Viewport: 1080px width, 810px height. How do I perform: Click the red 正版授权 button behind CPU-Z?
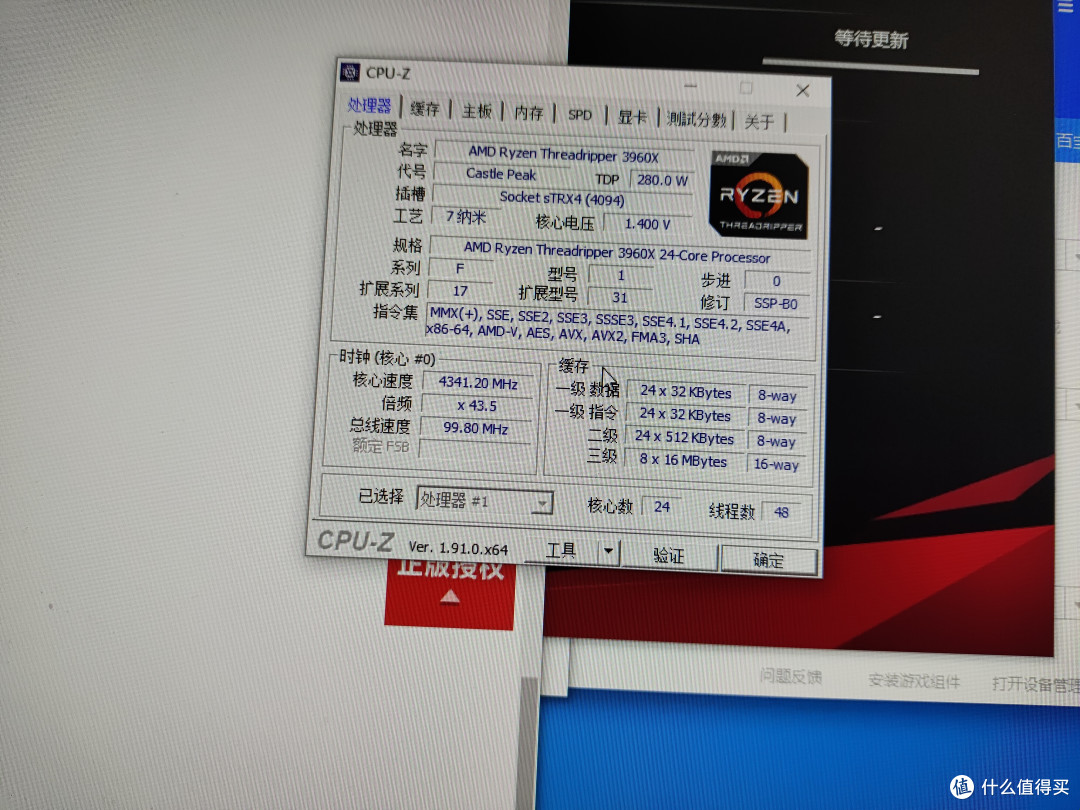pos(450,593)
